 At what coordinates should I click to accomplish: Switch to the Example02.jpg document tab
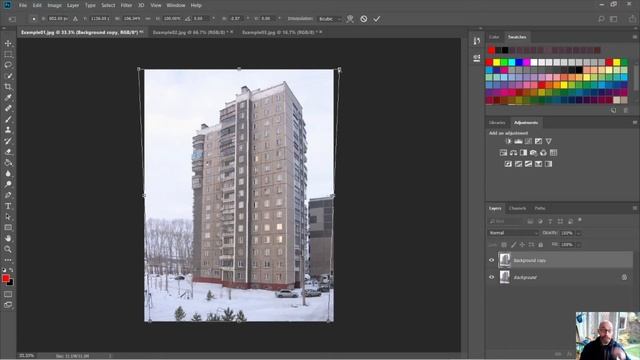[x=190, y=32]
